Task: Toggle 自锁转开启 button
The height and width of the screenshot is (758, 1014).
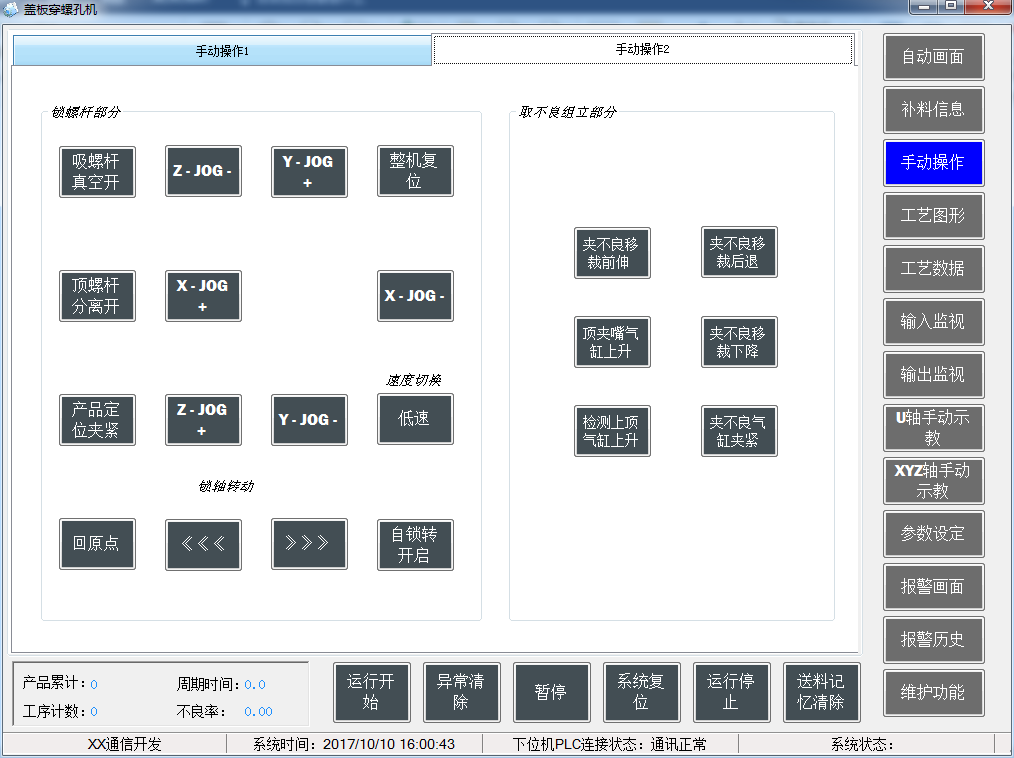Action: 415,544
